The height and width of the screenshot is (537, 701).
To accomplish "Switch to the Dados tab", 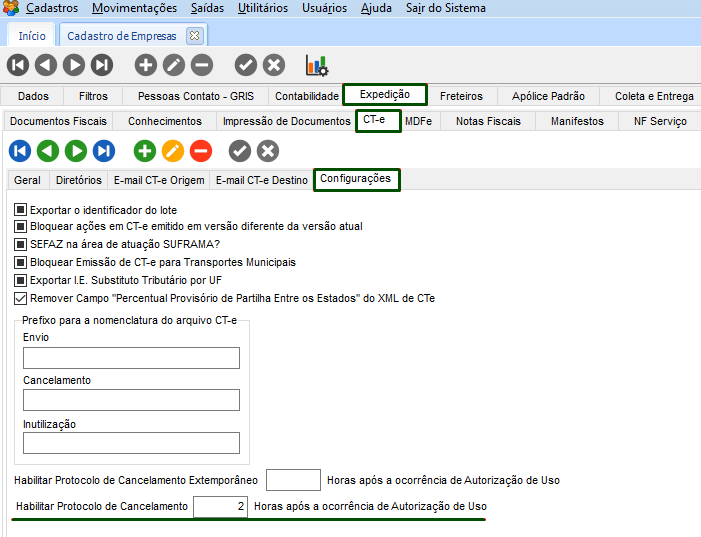I will point(33,96).
